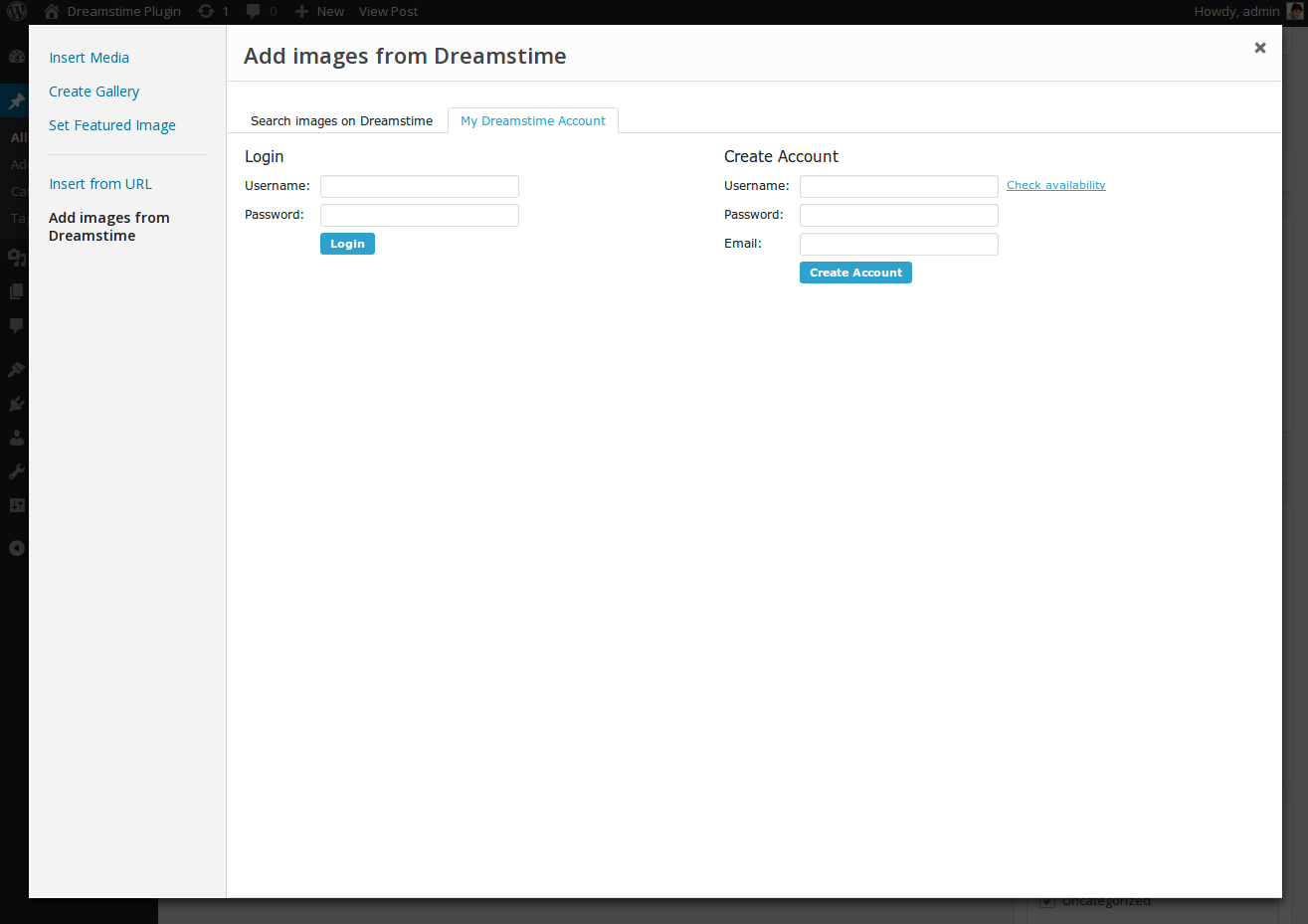
Task: Close the Dreamstime media dialog
Action: point(1259,48)
